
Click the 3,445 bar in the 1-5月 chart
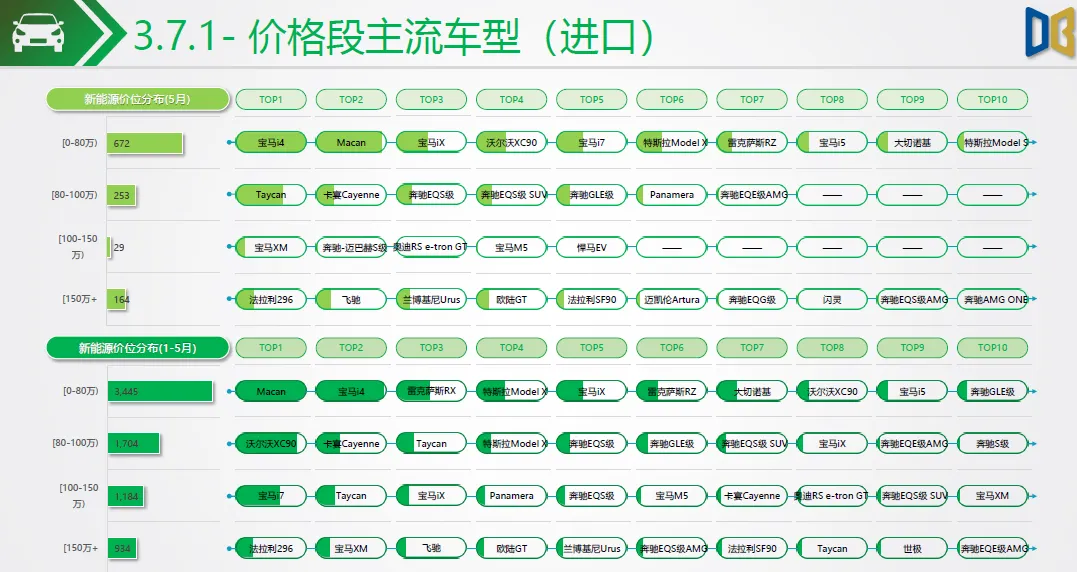tap(160, 391)
